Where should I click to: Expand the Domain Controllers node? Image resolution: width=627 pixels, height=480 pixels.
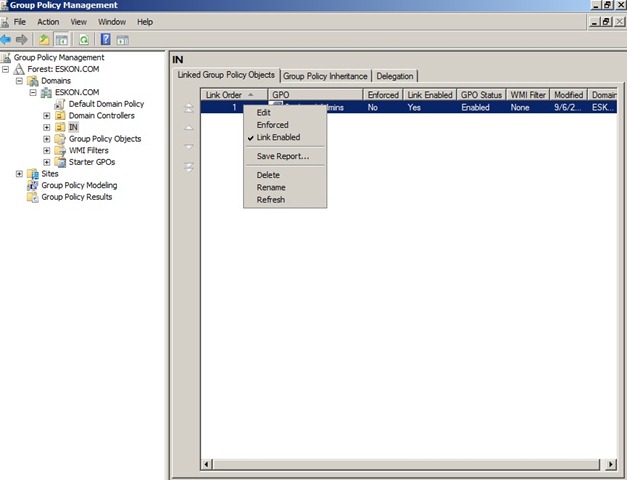pos(46,116)
